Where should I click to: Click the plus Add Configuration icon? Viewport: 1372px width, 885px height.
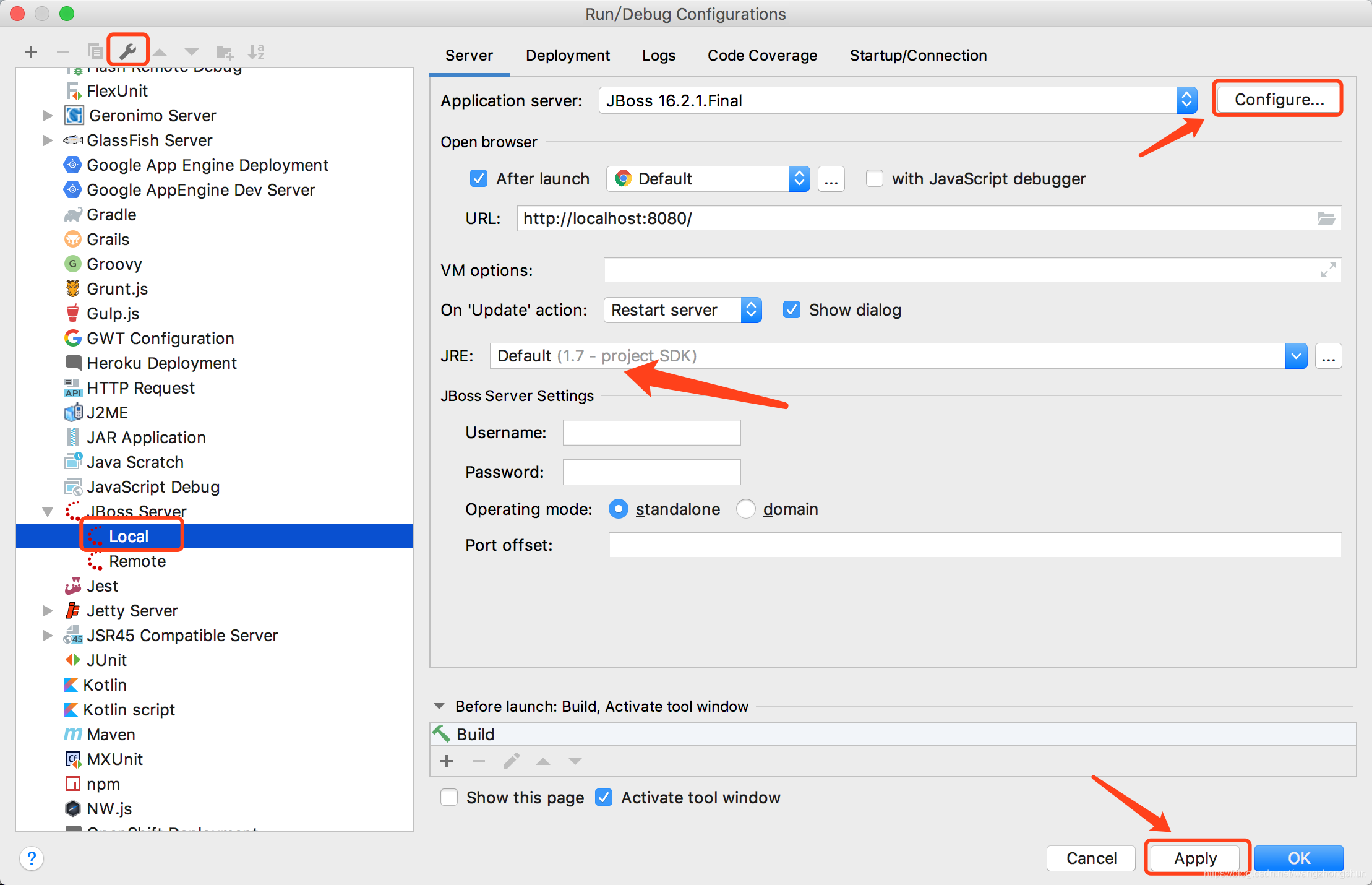pos(31,52)
